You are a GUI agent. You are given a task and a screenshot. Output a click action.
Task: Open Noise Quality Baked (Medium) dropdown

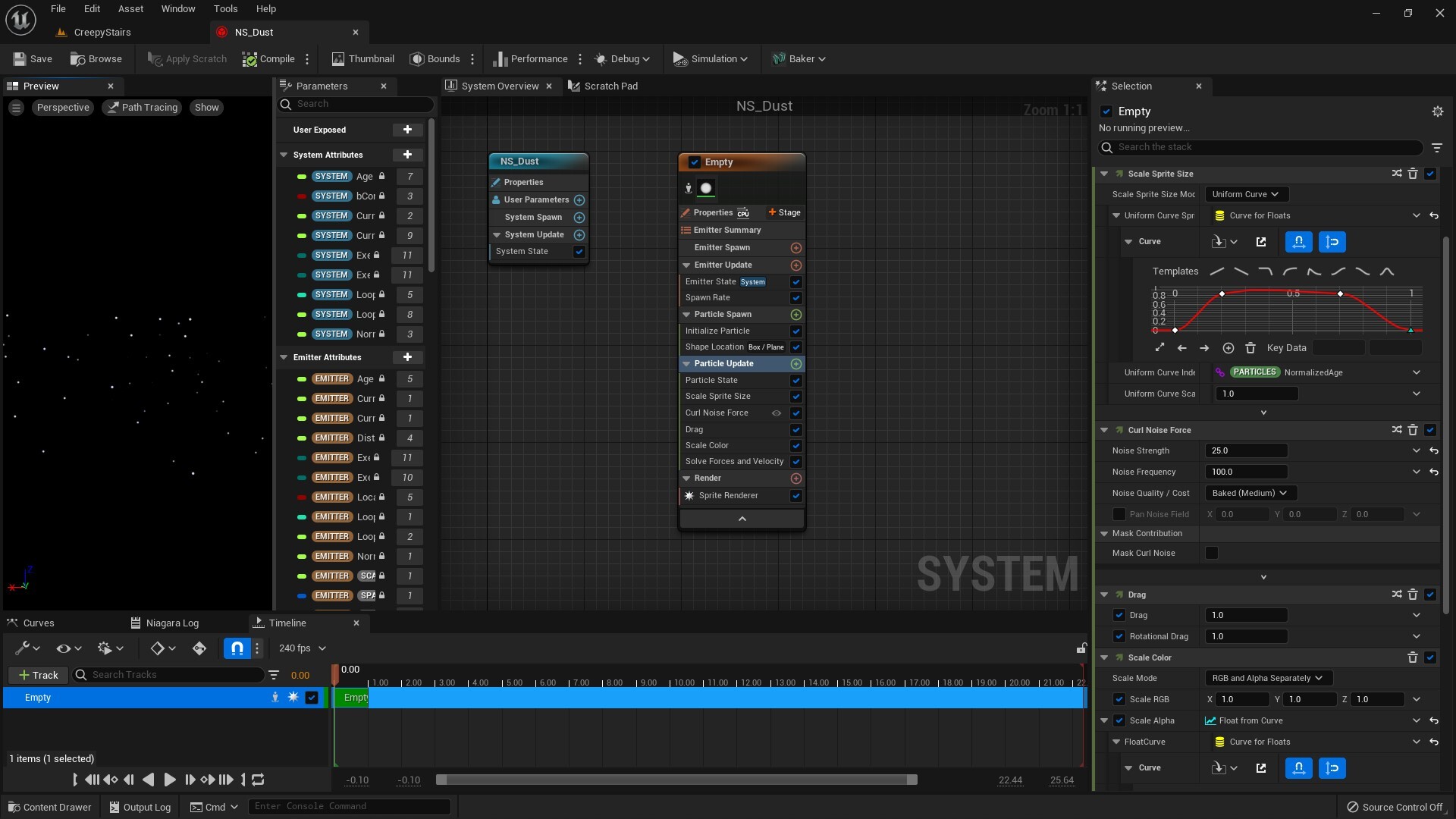point(1250,493)
